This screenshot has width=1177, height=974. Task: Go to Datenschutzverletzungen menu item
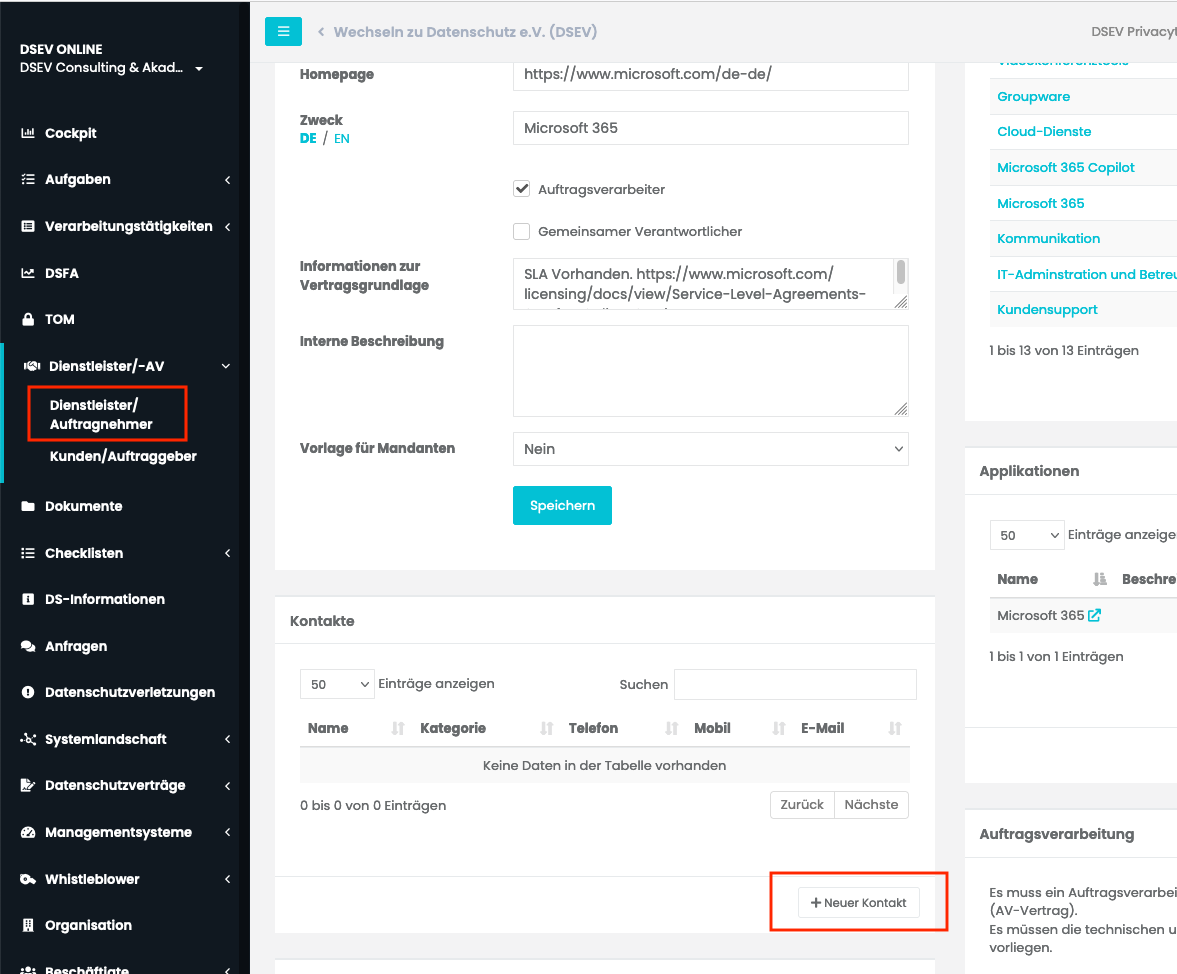point(130,692)
